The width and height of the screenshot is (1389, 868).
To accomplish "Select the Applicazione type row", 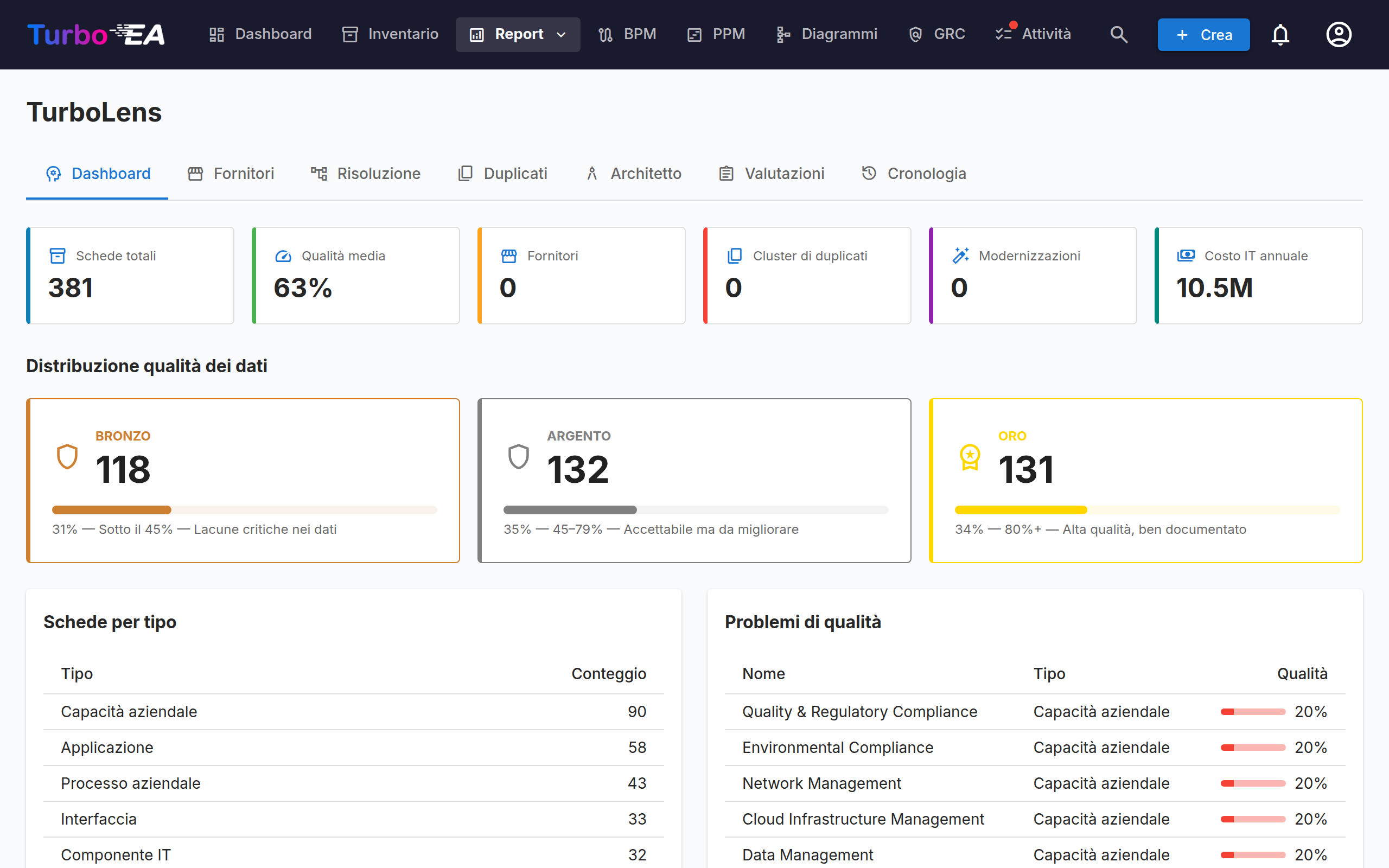I will [354, 748].
